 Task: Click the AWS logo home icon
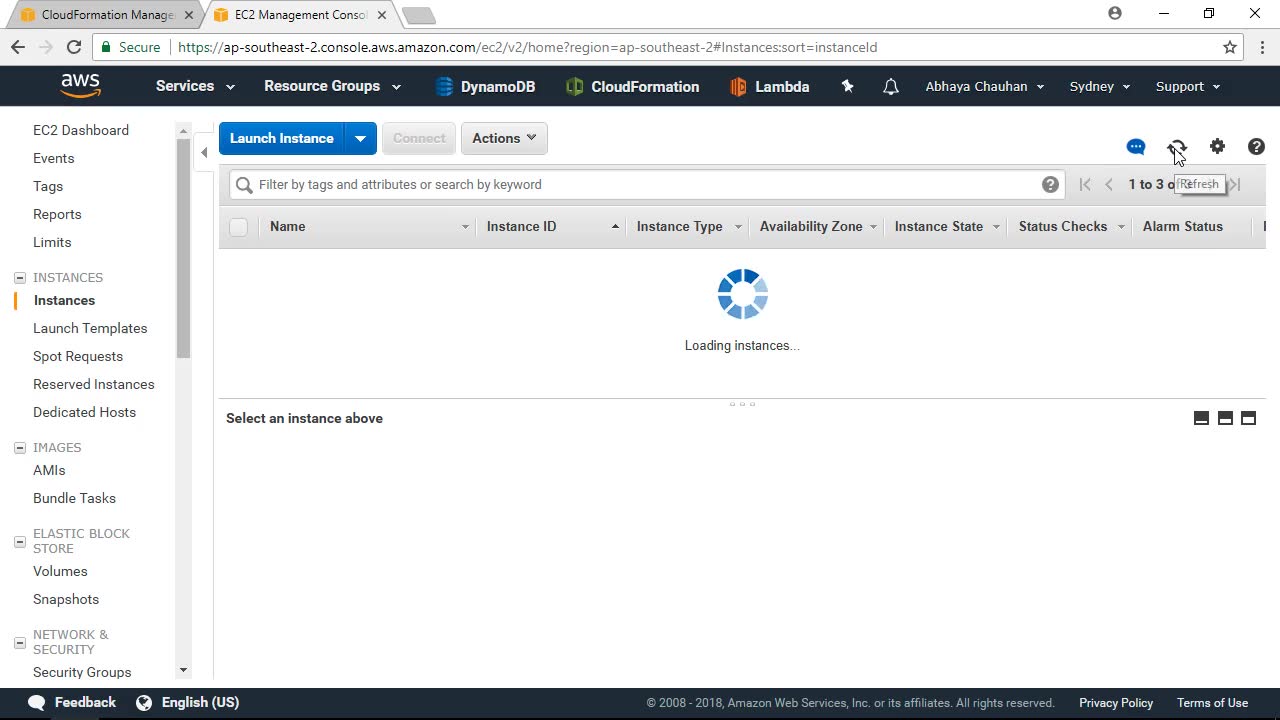pos(80,86)
